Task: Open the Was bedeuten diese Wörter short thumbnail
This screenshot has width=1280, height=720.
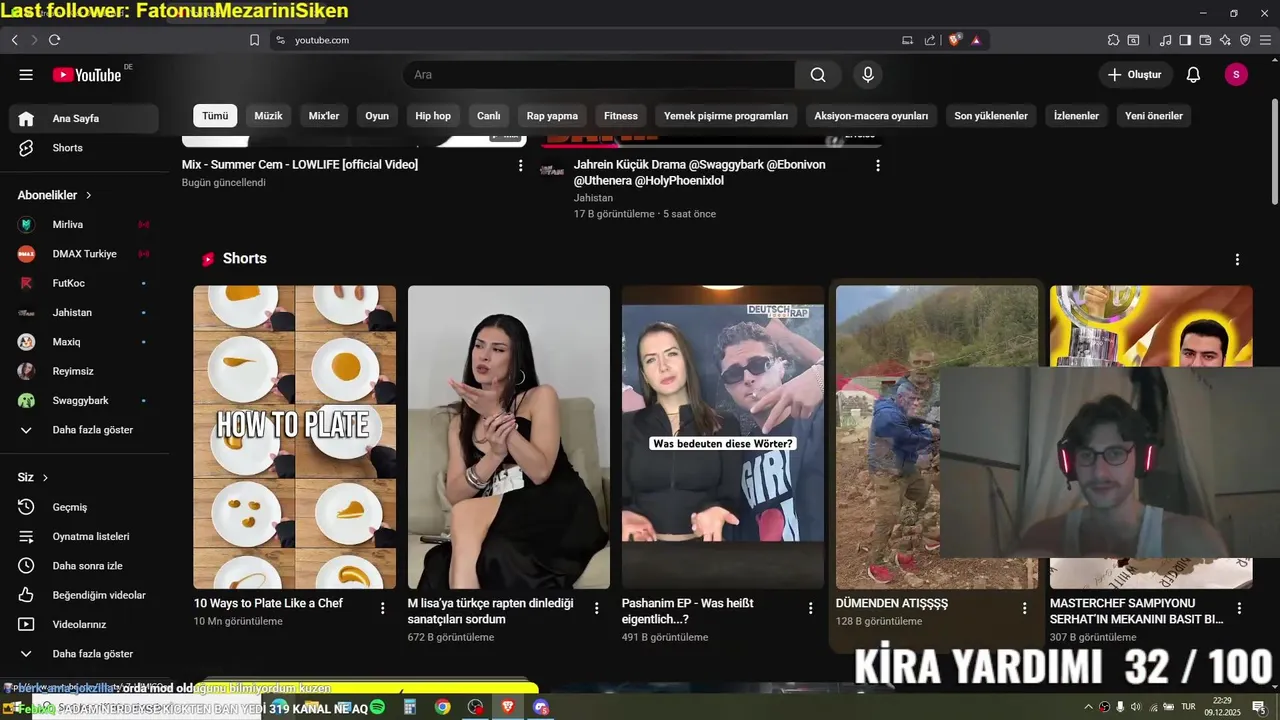Action: click(723, 437)
